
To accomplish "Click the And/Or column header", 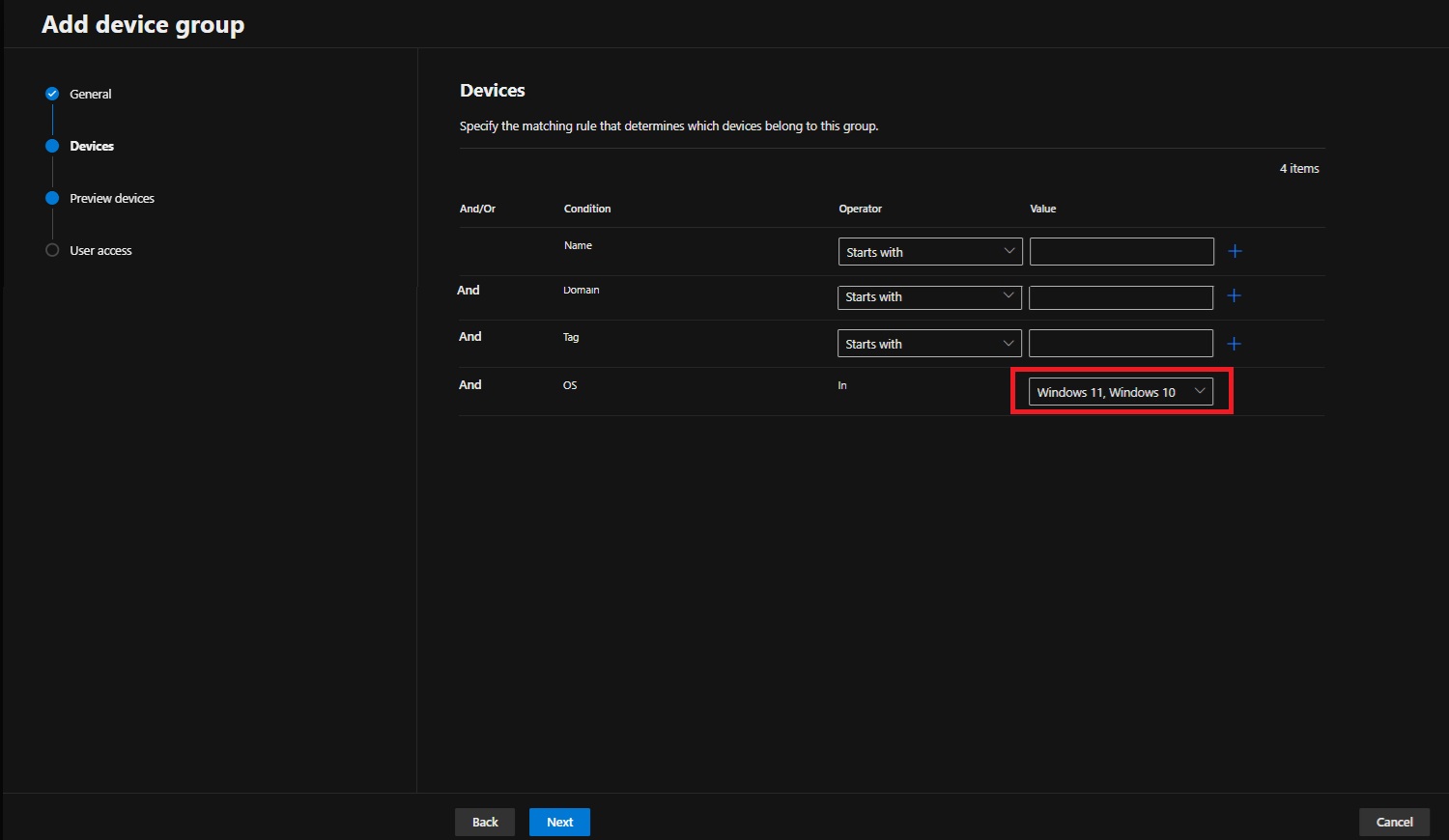I will (477, 209).
